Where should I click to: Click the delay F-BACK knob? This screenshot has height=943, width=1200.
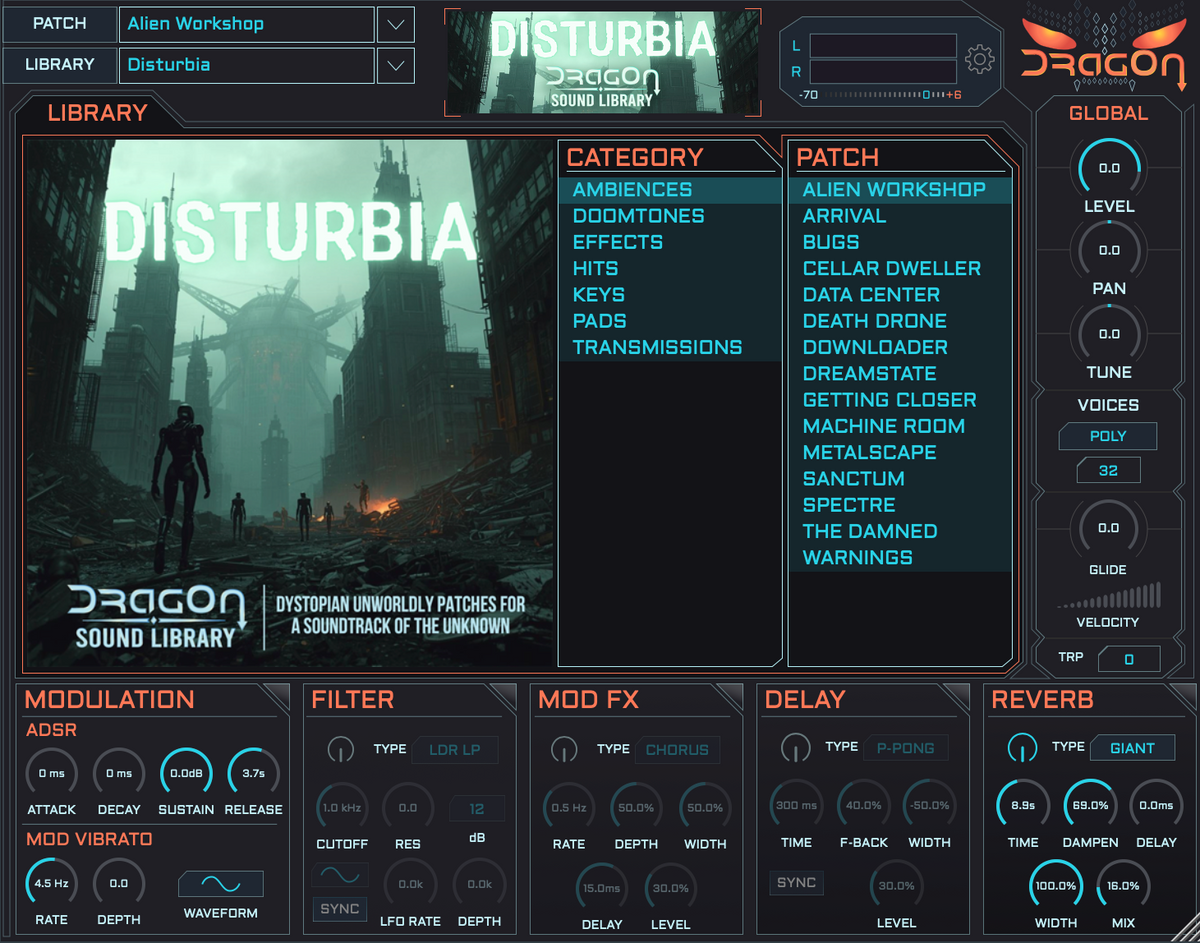point(863,805)
